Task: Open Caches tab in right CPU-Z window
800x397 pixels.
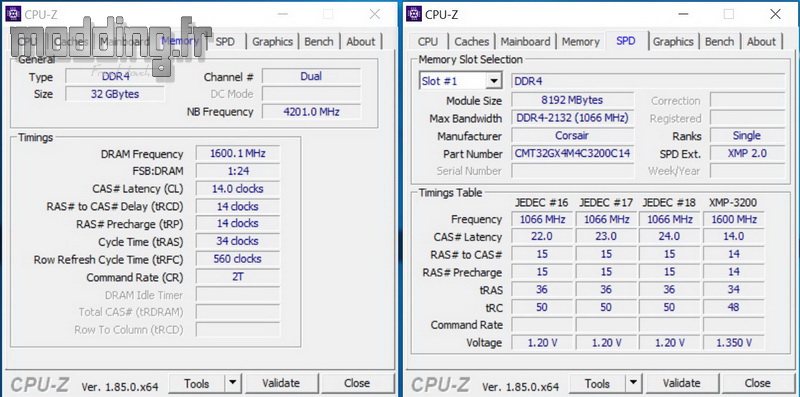Action: (x=471, y=41)
